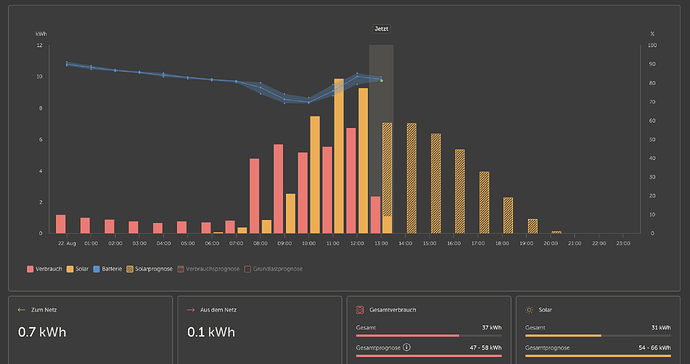The height and width of the screenshot is (364, 690).
Task: Click the 47 - 58 kWh forecast value
Action: point(485,348)
